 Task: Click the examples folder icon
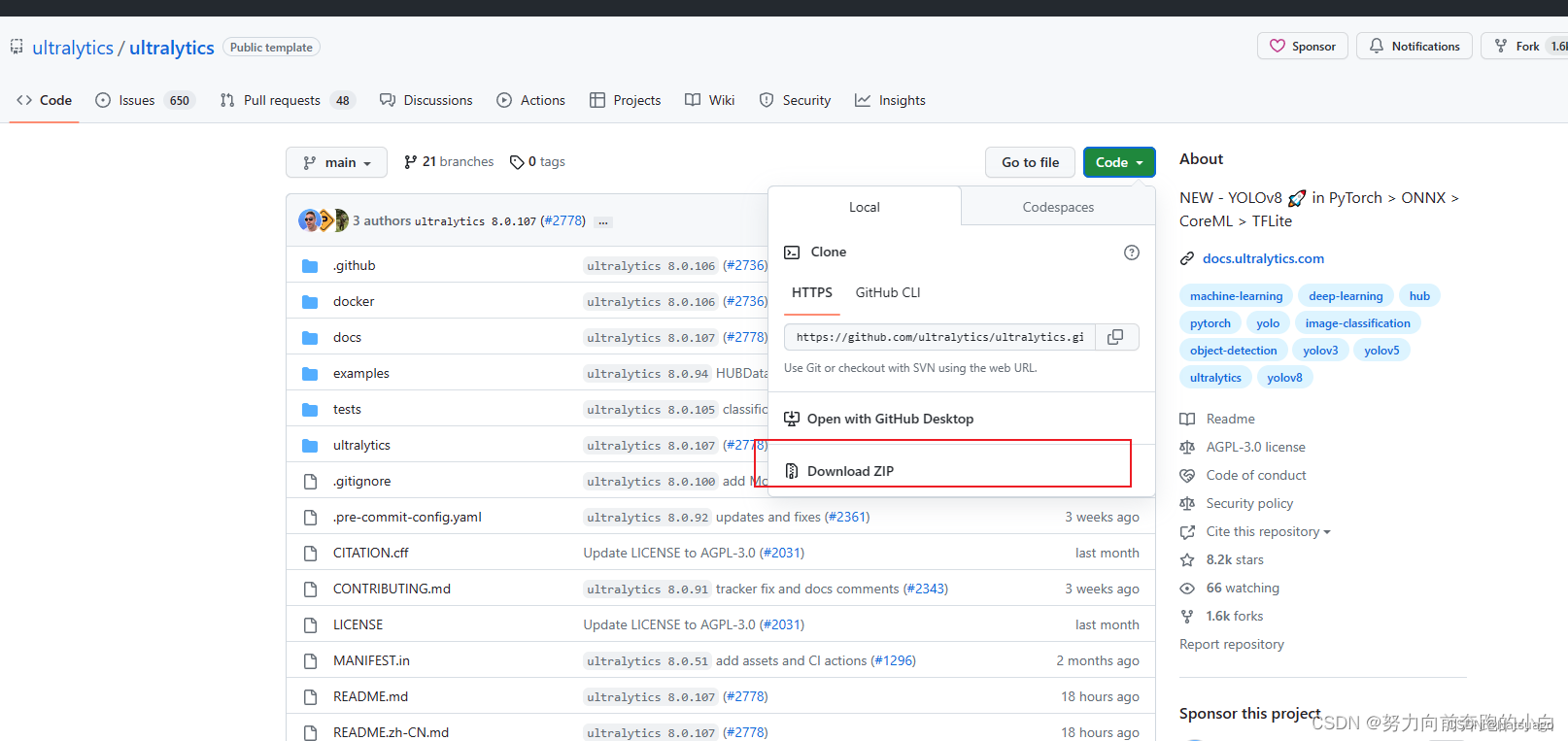(x=310, y=374)
